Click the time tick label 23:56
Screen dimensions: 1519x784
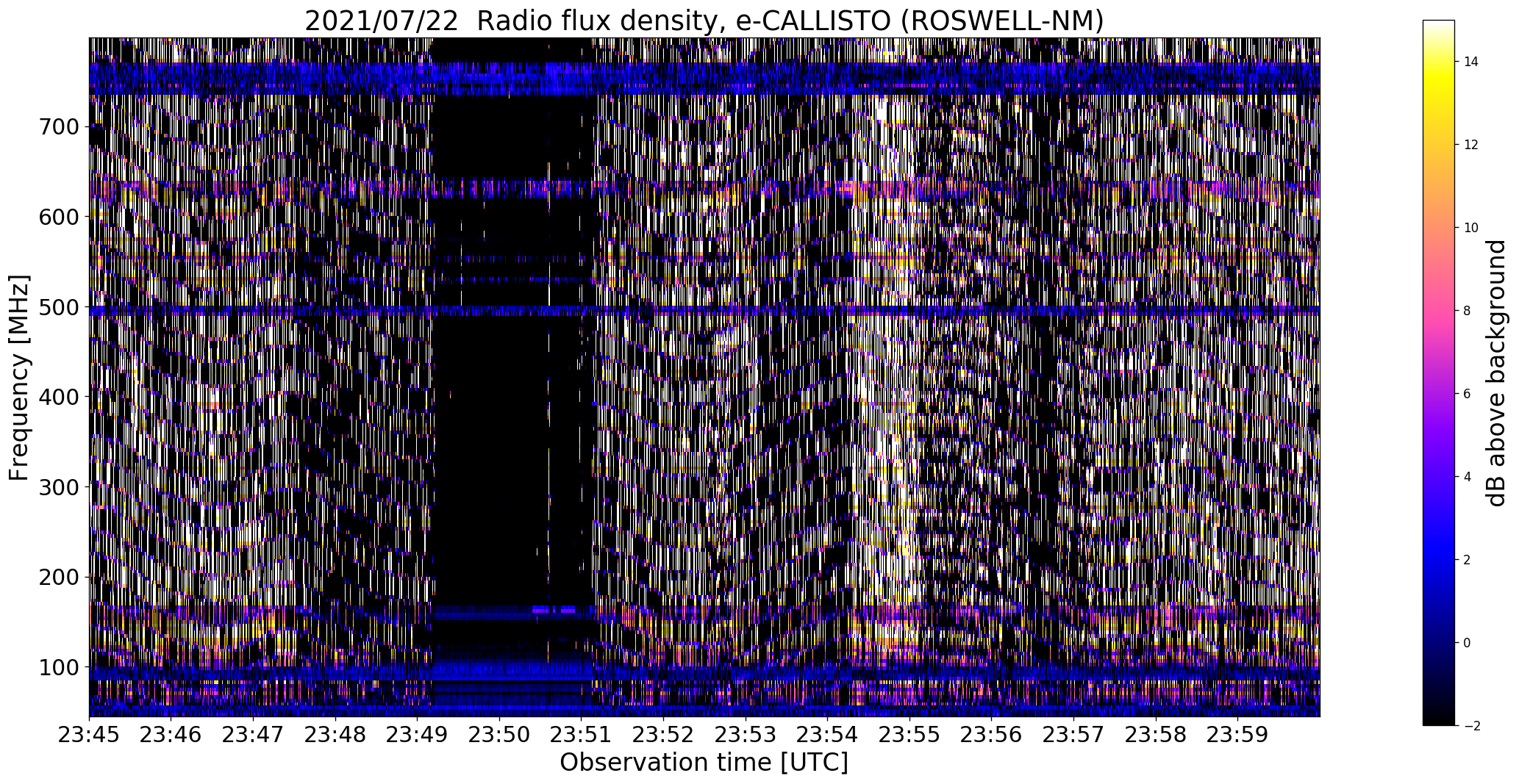pyautogui.click(x=992, y=735)
